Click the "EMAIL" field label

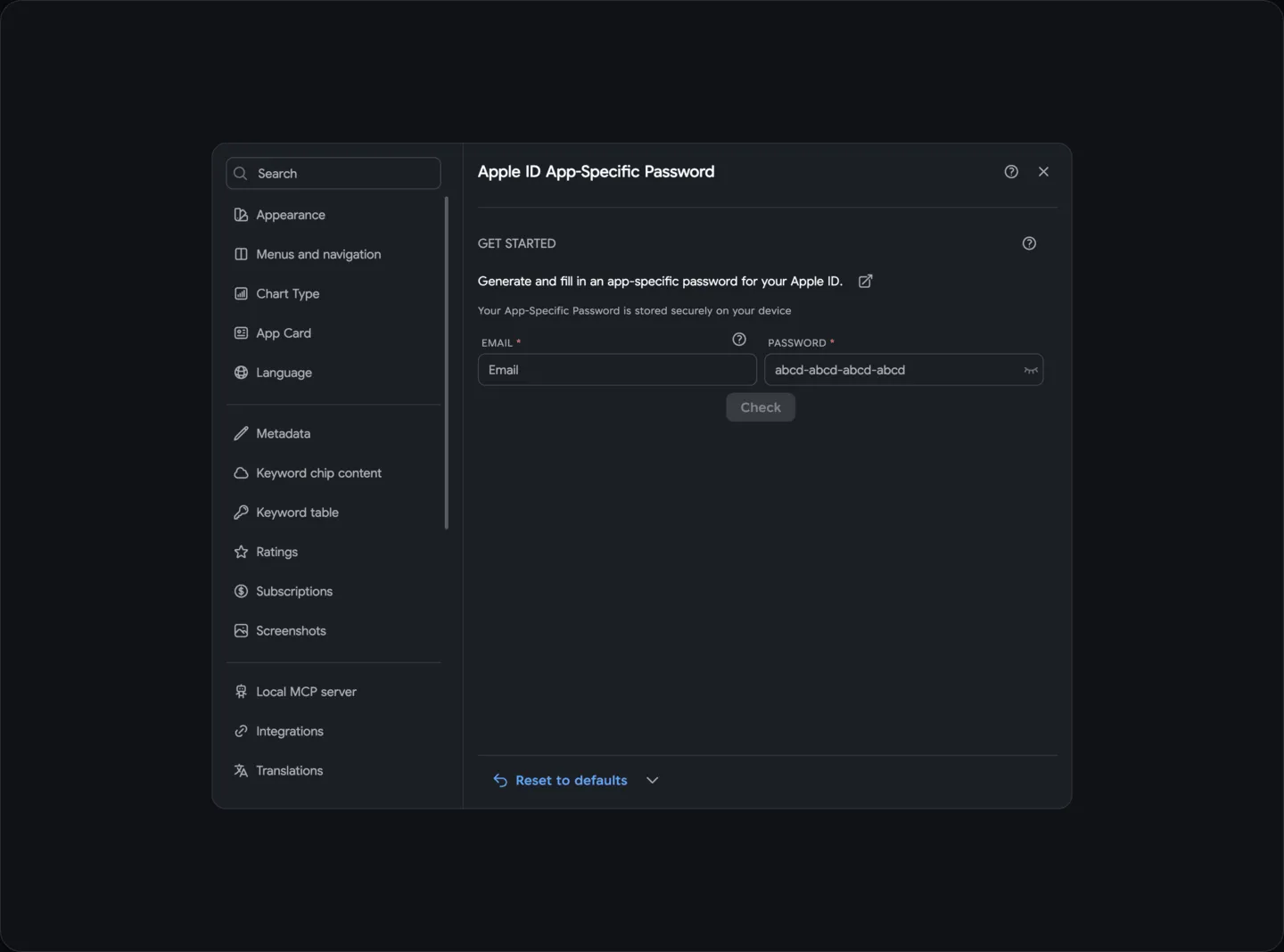(x=497, y=343)
